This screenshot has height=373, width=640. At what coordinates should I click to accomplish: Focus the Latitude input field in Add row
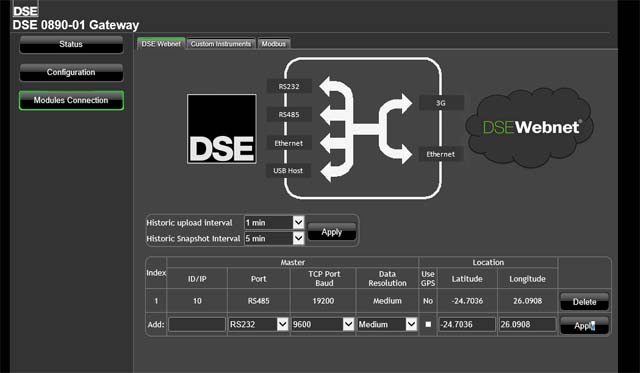click(467, 324)
